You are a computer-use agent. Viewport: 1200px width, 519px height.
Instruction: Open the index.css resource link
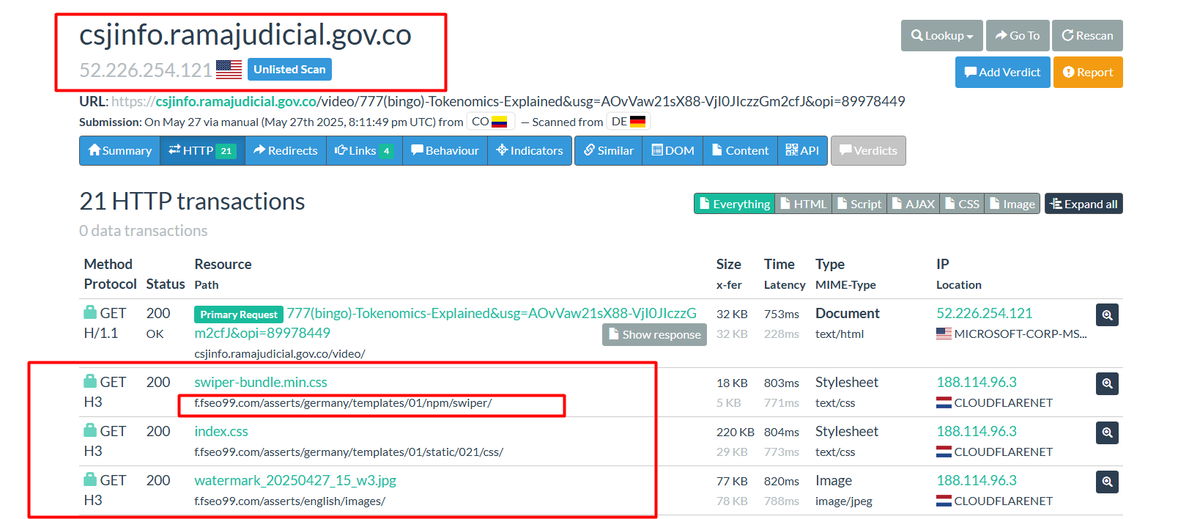pos(221,431)
